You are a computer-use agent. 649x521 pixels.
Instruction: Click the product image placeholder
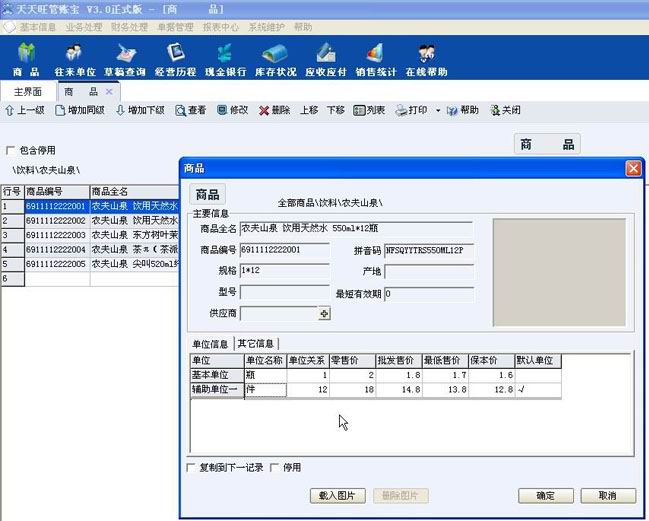pyautogui.click(x=559, y=272)
